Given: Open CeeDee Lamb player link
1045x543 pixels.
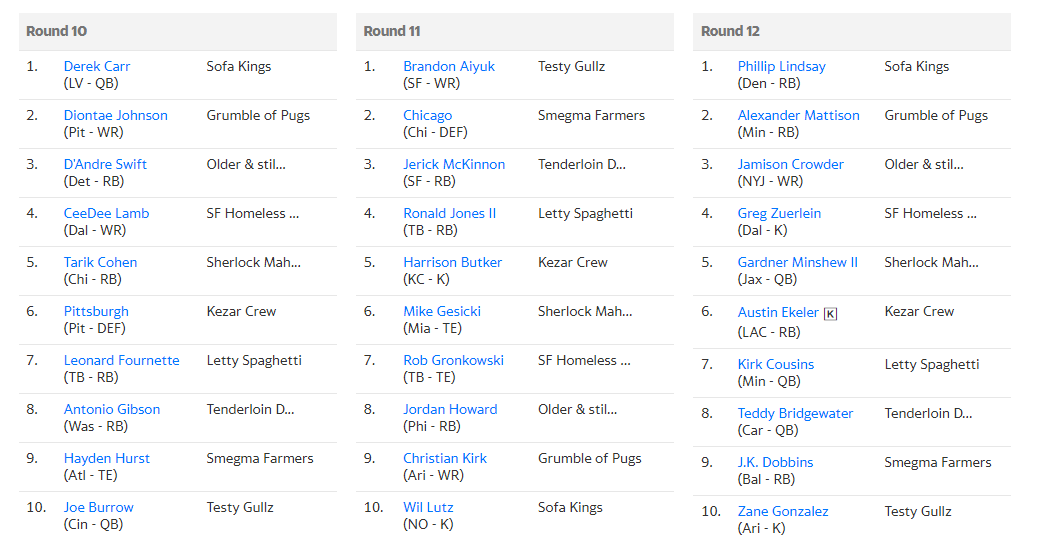Looking at the screenshot, I should coord(107,213).
